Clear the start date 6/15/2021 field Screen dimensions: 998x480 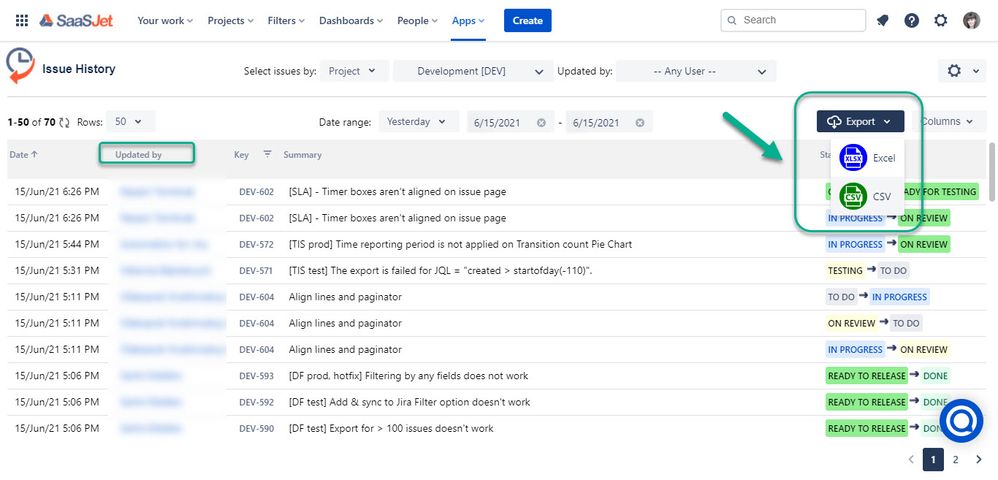pyautogui.click(x=541, y=122)
